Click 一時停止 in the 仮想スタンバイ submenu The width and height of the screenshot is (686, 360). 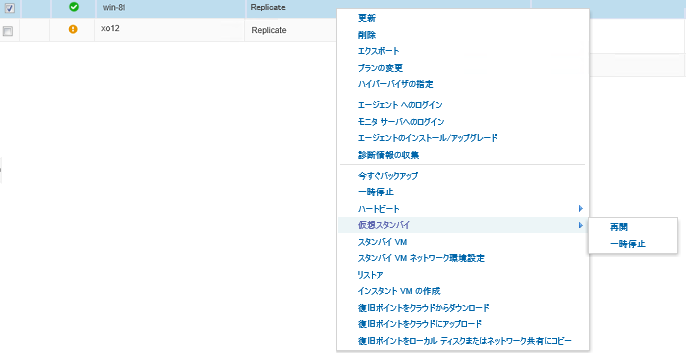click(x=628, y=244)
